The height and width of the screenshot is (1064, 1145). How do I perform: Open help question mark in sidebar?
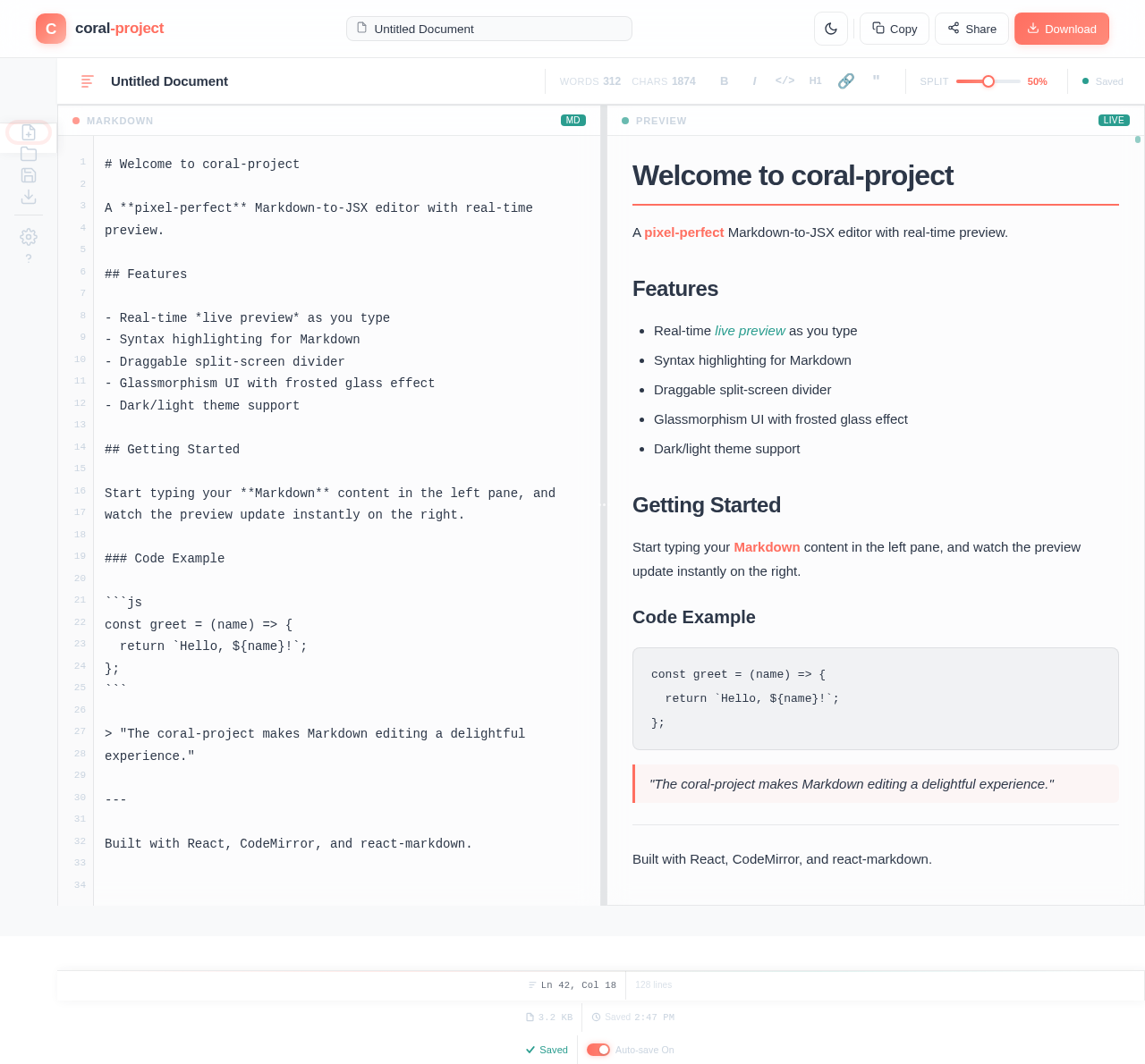click(x=29, y=258)
